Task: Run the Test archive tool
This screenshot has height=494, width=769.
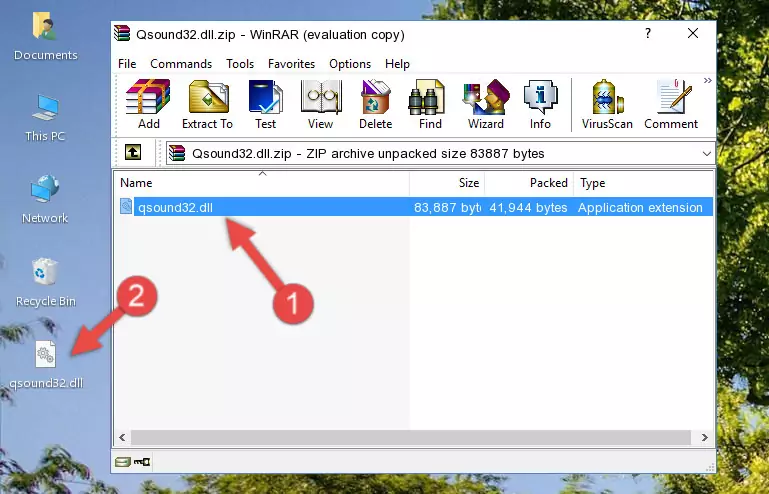Action: (265, 104)
